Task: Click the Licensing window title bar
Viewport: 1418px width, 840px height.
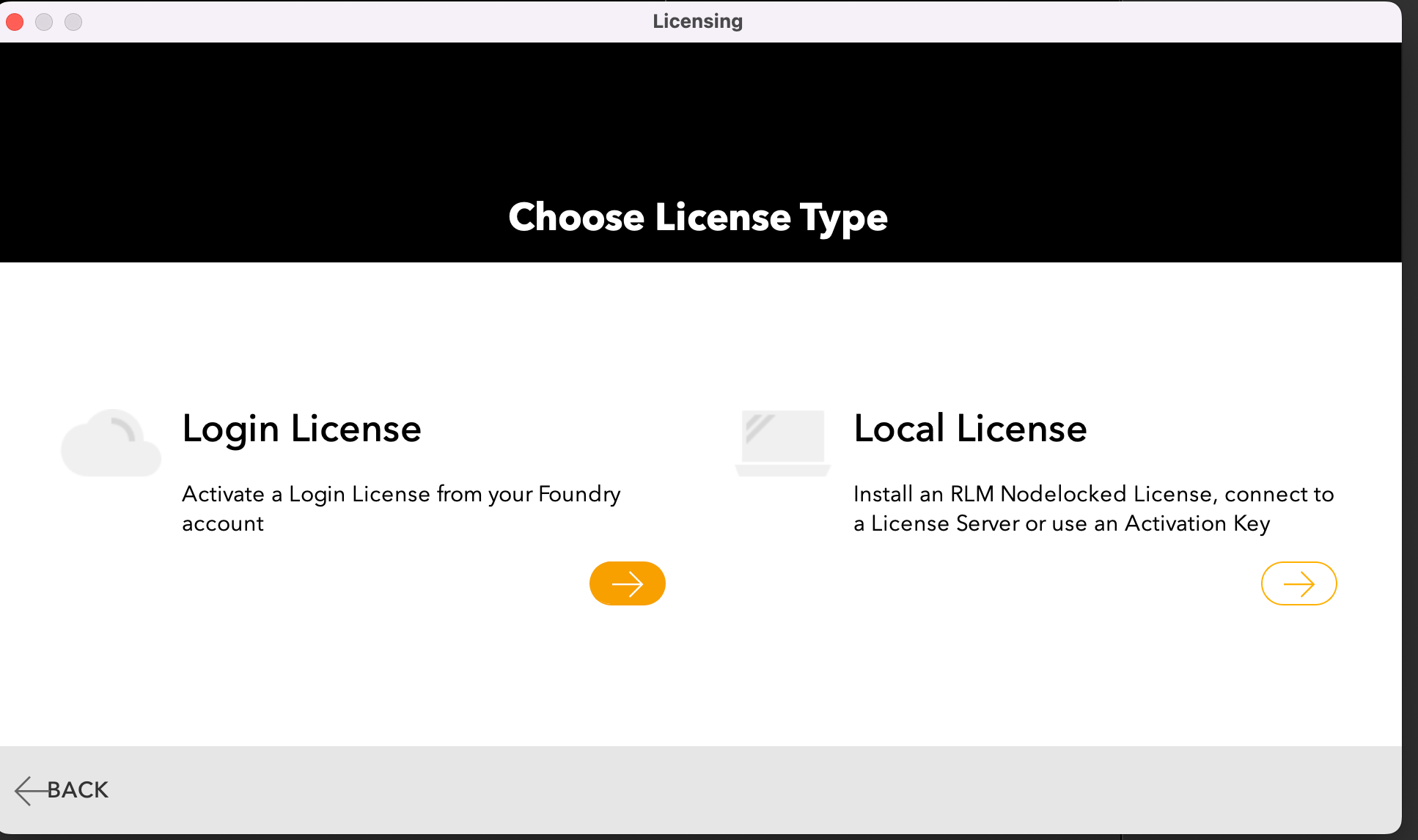Action: (697, 21)
